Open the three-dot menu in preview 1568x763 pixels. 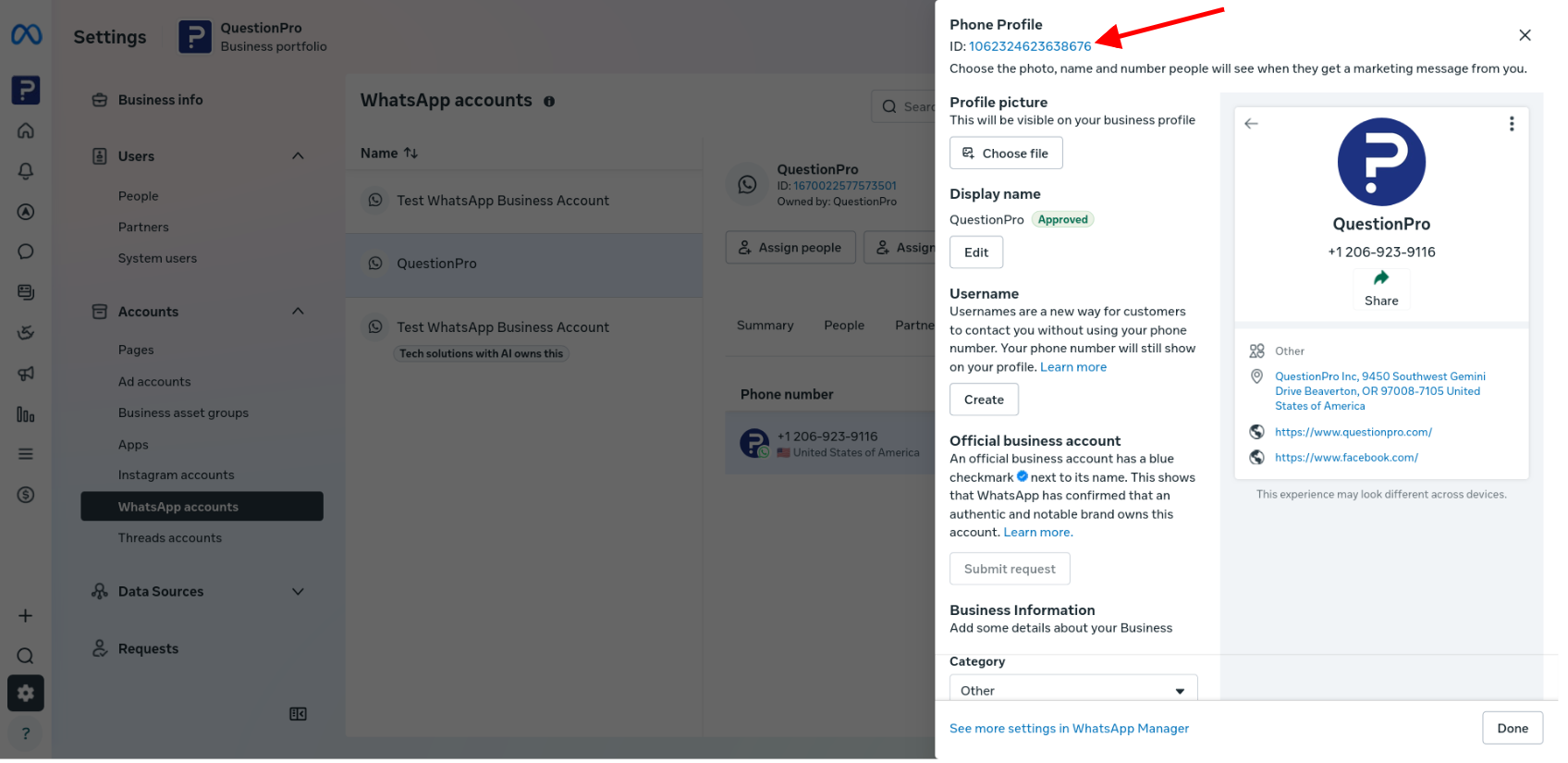[1512, 124]
